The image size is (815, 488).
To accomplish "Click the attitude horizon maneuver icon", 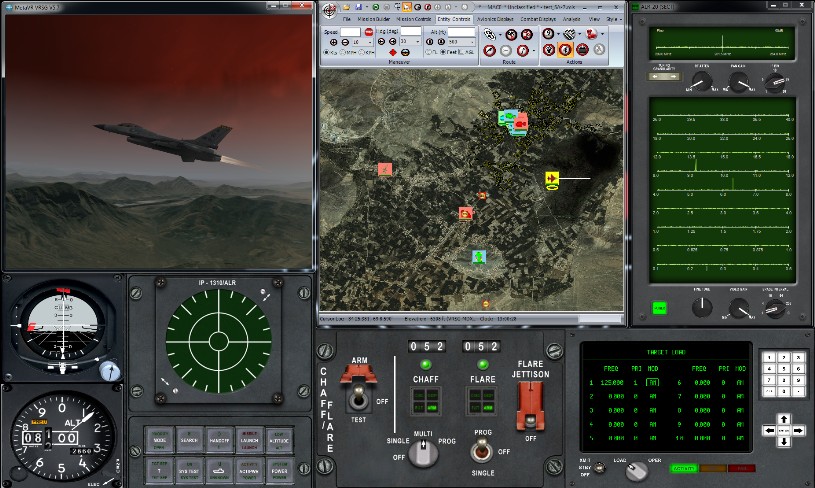I will coord(405,52).
